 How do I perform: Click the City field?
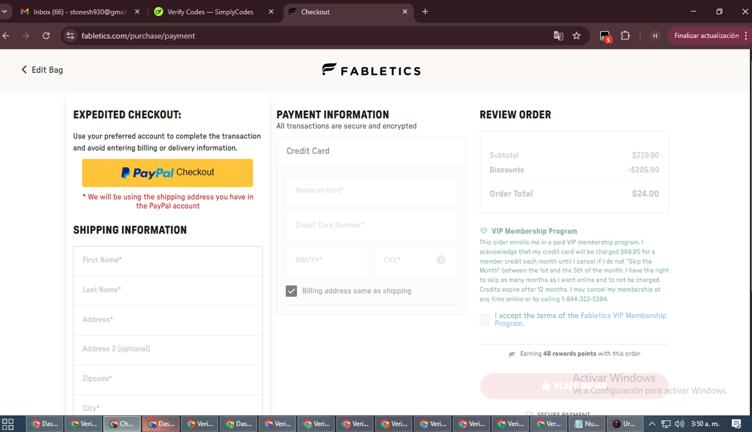pos(168,406)
